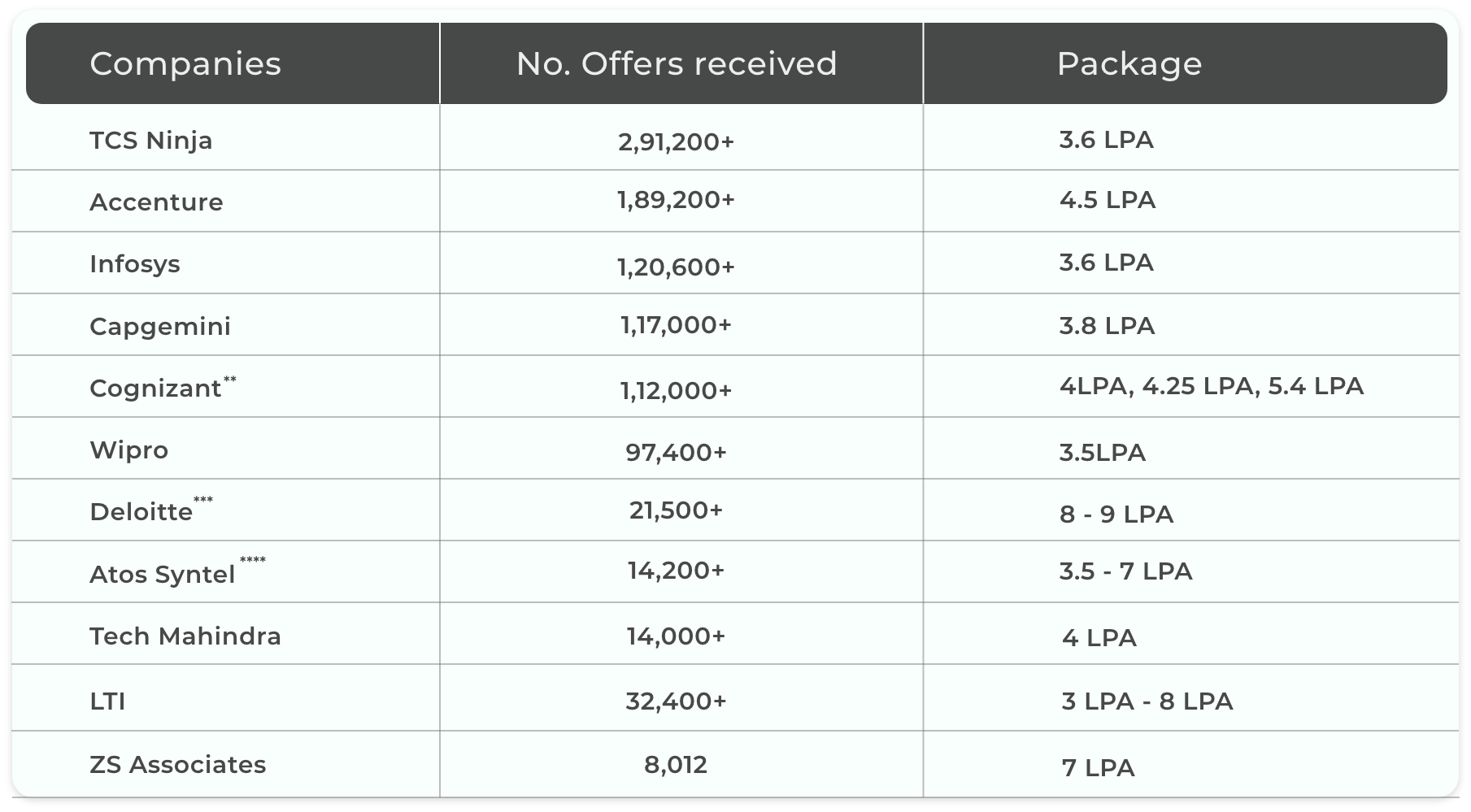The image size is (1471, 812).
Task: Click the 3 LPA - 8 LPA package
Action: pyautogui.click(x=1147, y=701)
